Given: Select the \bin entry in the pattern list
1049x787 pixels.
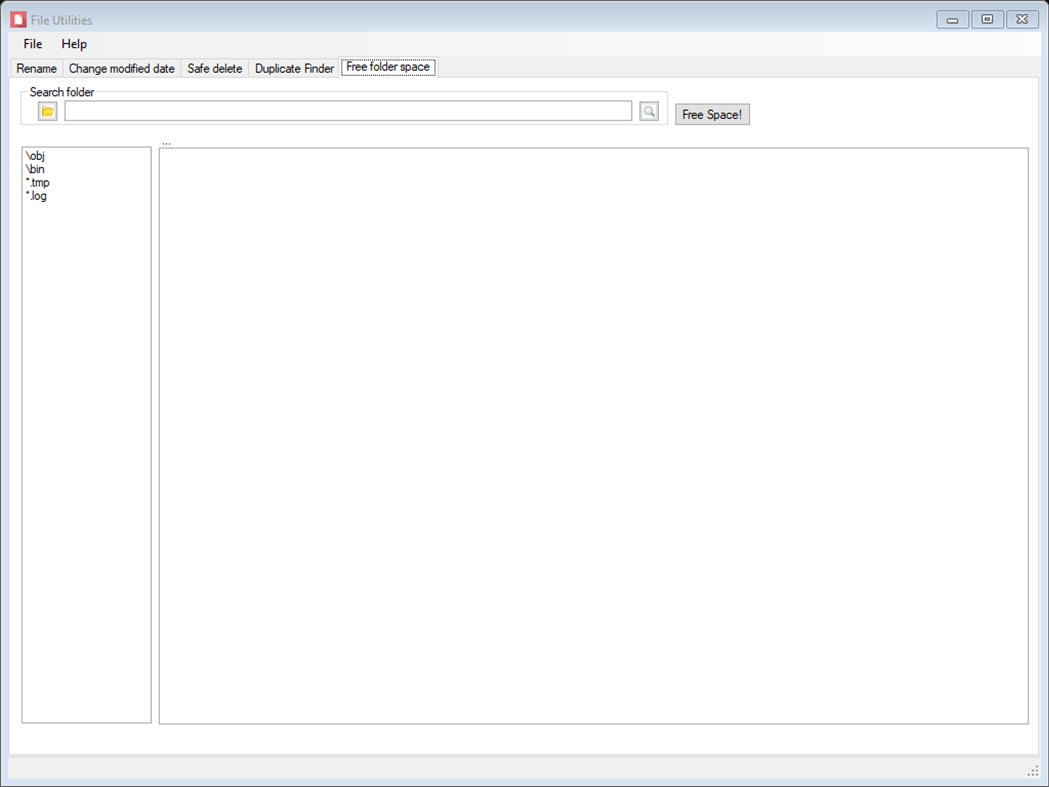Looking at the screenshot, I should [x=36, y=168].
